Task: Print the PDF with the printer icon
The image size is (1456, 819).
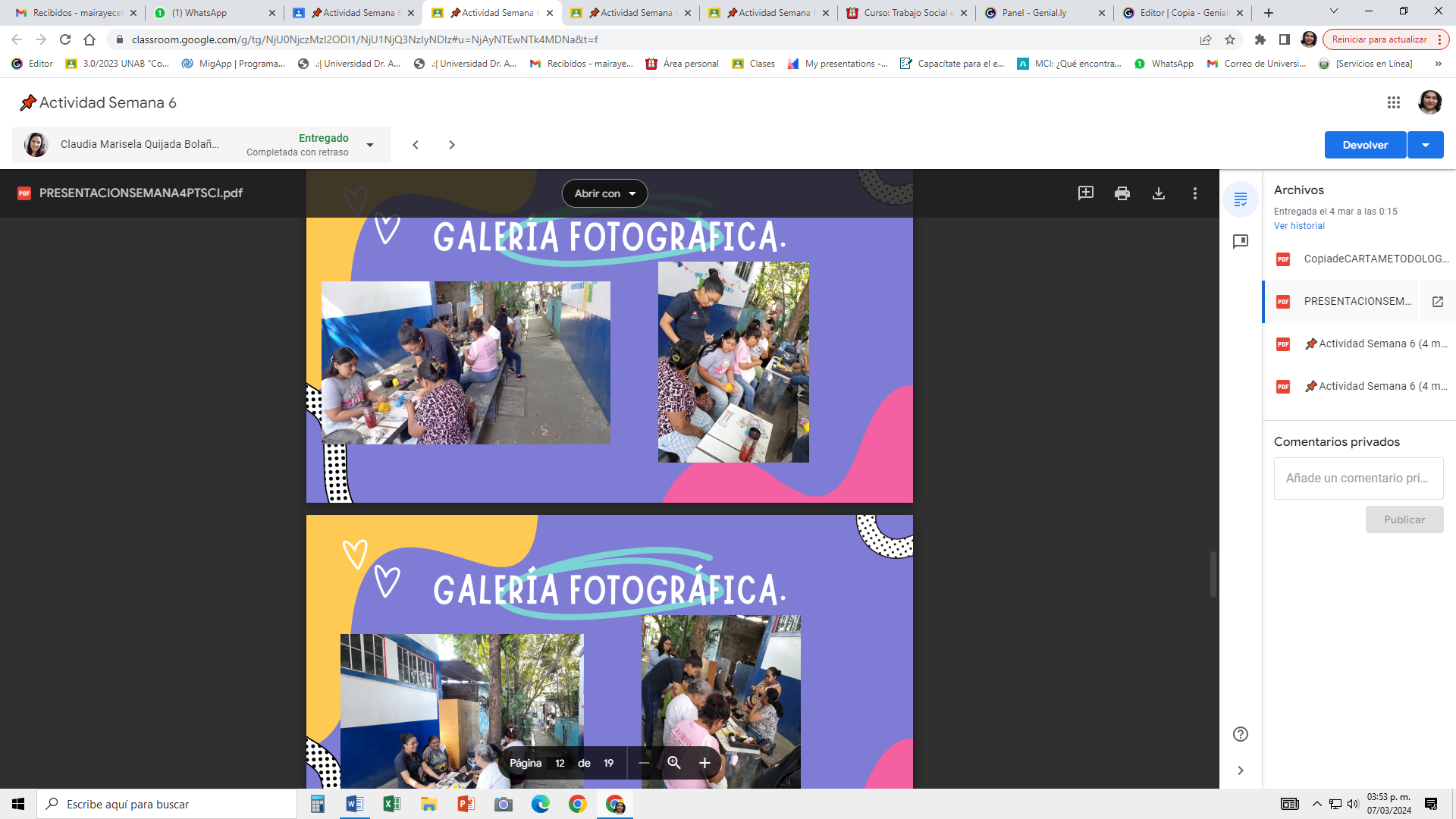Action: (1122, 193)
